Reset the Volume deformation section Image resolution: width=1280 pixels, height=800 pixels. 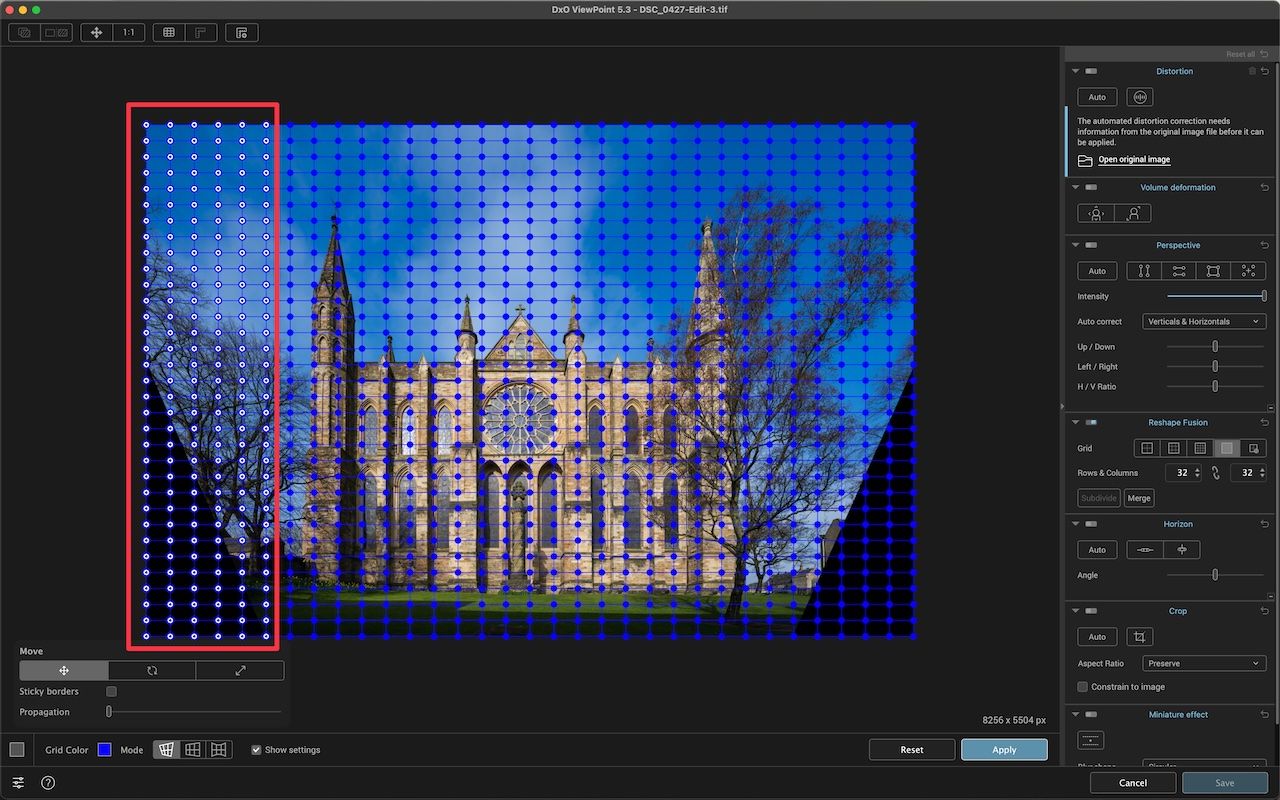(1265, 187)
